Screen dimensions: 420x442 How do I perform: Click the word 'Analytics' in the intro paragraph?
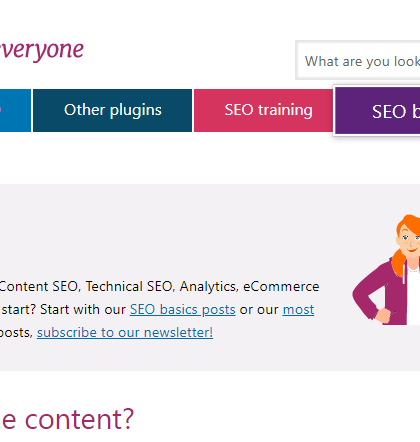(209, 287)
